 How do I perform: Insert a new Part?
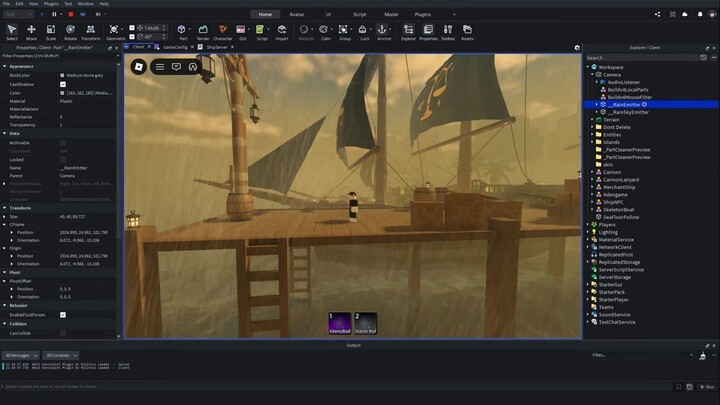click(x=182, y=32)
